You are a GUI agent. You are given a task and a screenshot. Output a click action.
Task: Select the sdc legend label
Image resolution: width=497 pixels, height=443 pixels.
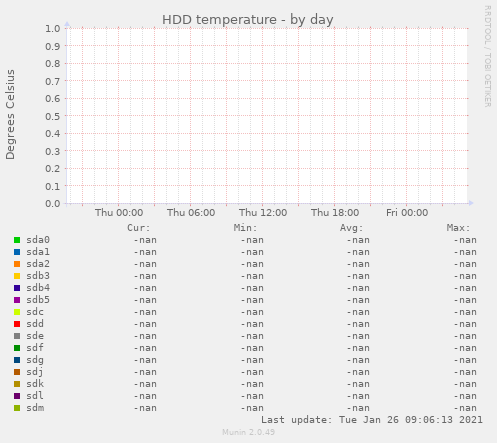[x=35, y=312]
